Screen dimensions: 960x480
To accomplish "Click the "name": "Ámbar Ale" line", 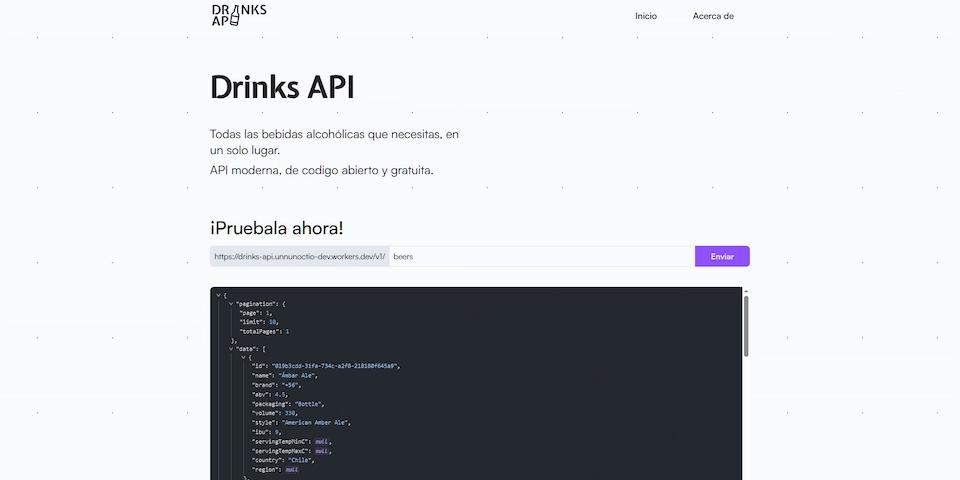I will coord(285,375).
